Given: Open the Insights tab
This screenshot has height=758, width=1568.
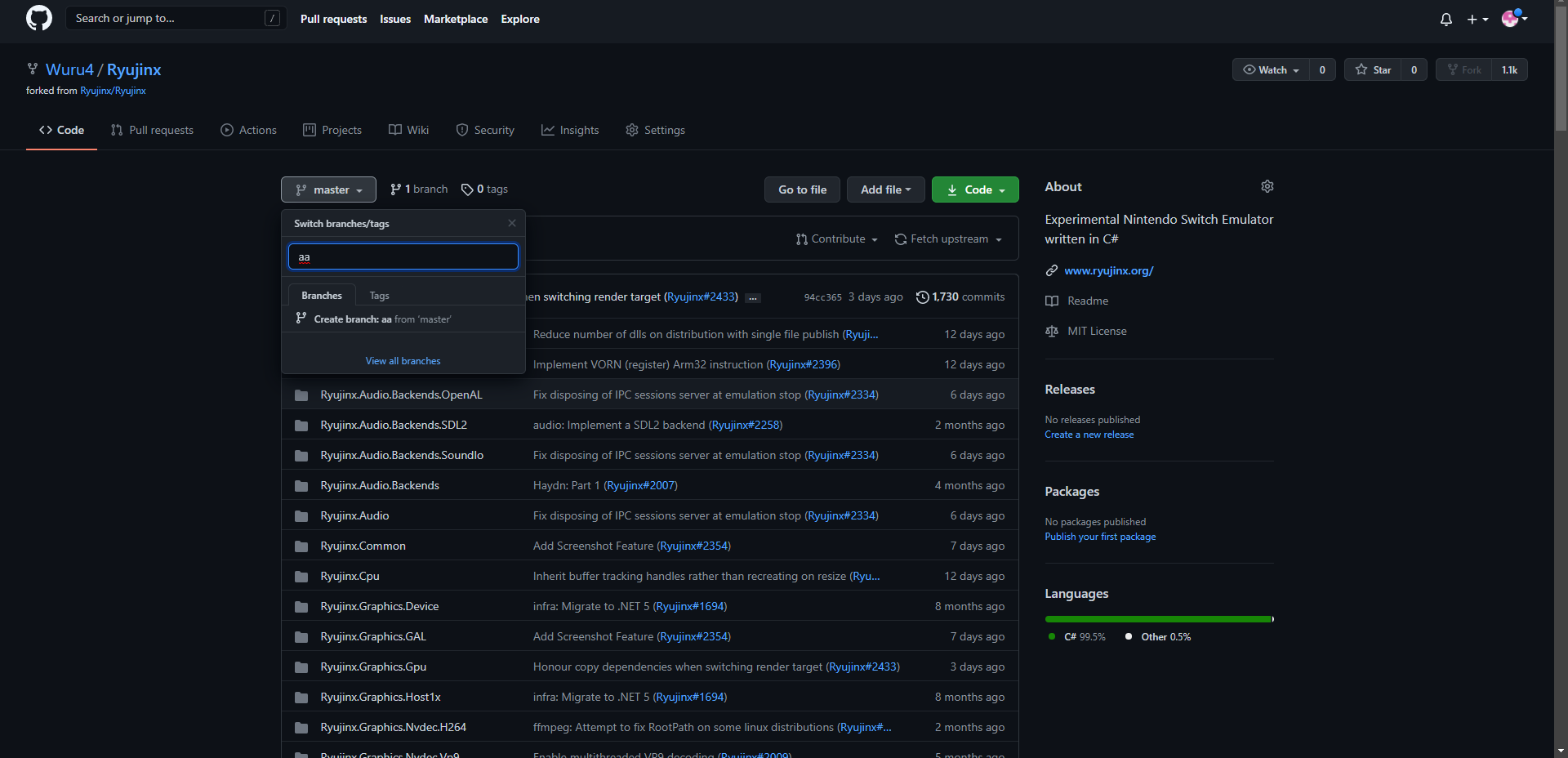Looking at the screenshot, I should click(570, 130).
